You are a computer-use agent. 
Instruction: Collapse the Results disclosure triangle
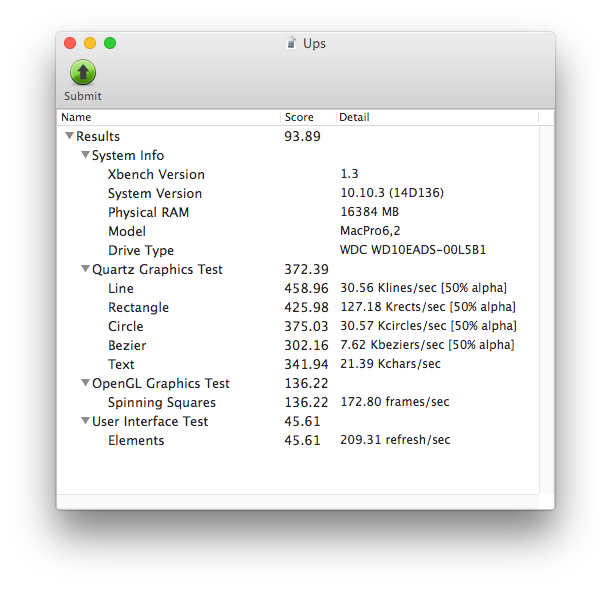pyautogui.click(x=69, y=136)
